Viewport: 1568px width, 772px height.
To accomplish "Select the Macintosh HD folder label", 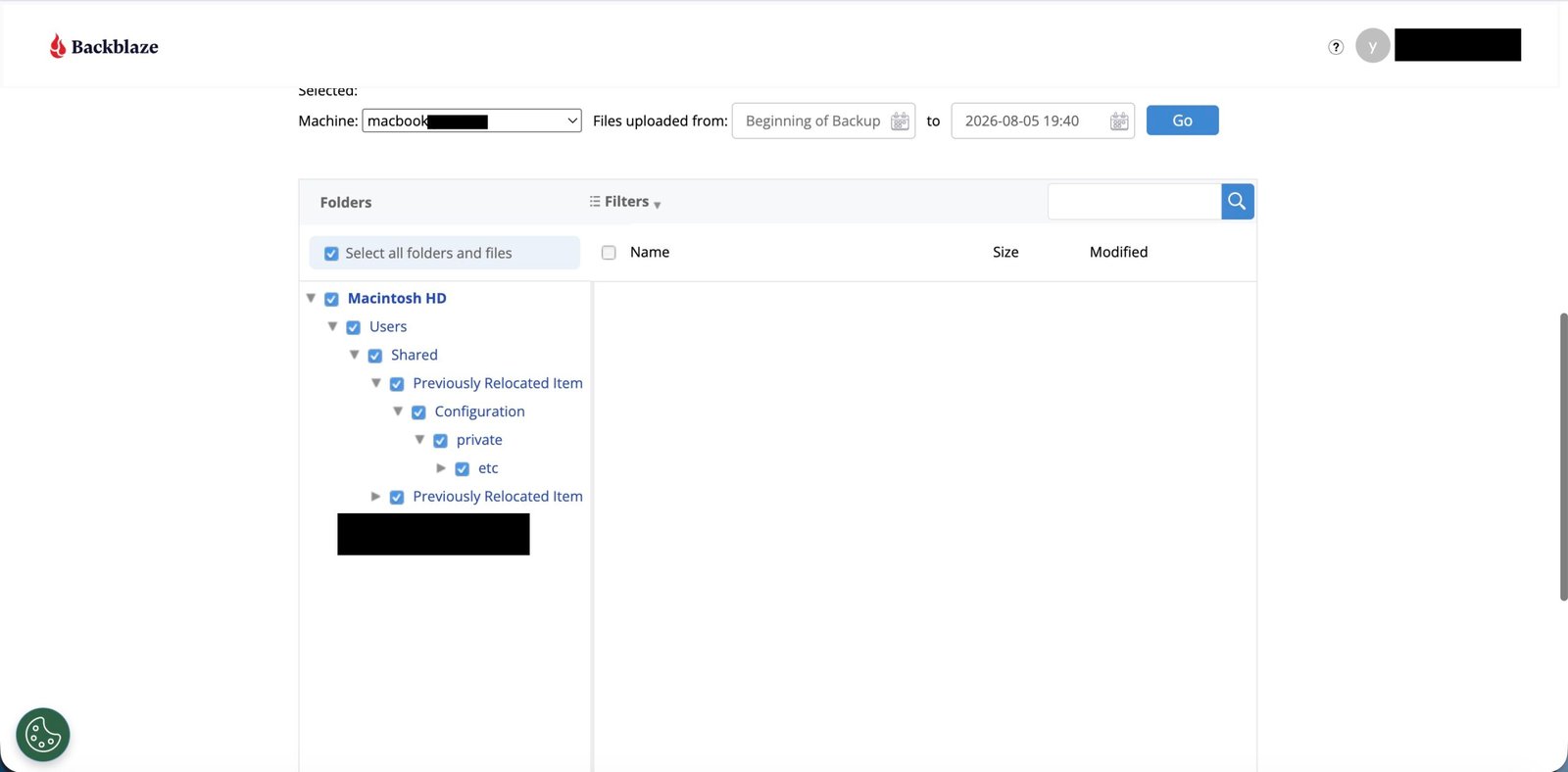I will [x=397, y=298].
